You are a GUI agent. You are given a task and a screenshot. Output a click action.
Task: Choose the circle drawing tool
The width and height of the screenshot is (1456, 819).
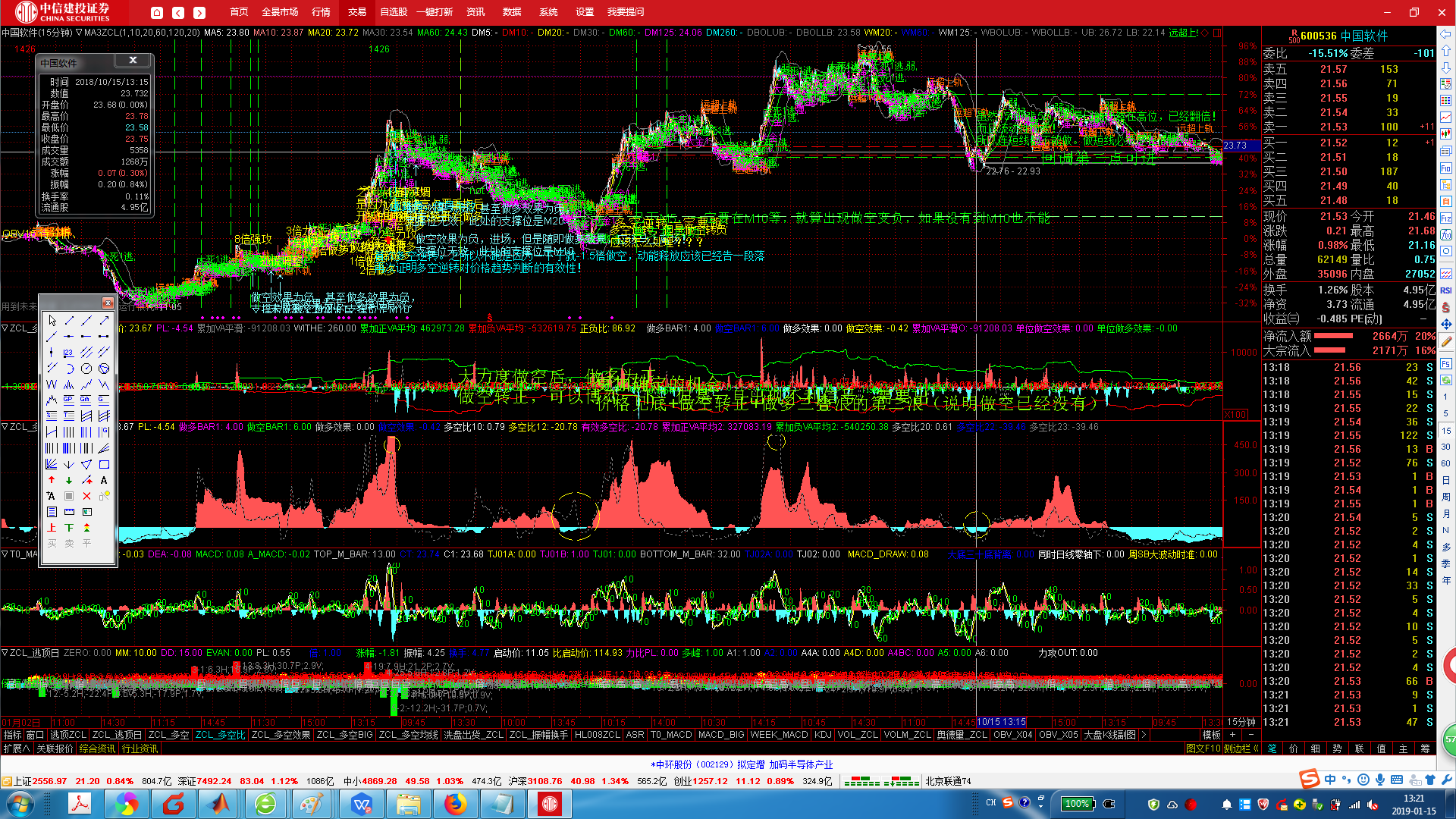(x=86, y=369)
